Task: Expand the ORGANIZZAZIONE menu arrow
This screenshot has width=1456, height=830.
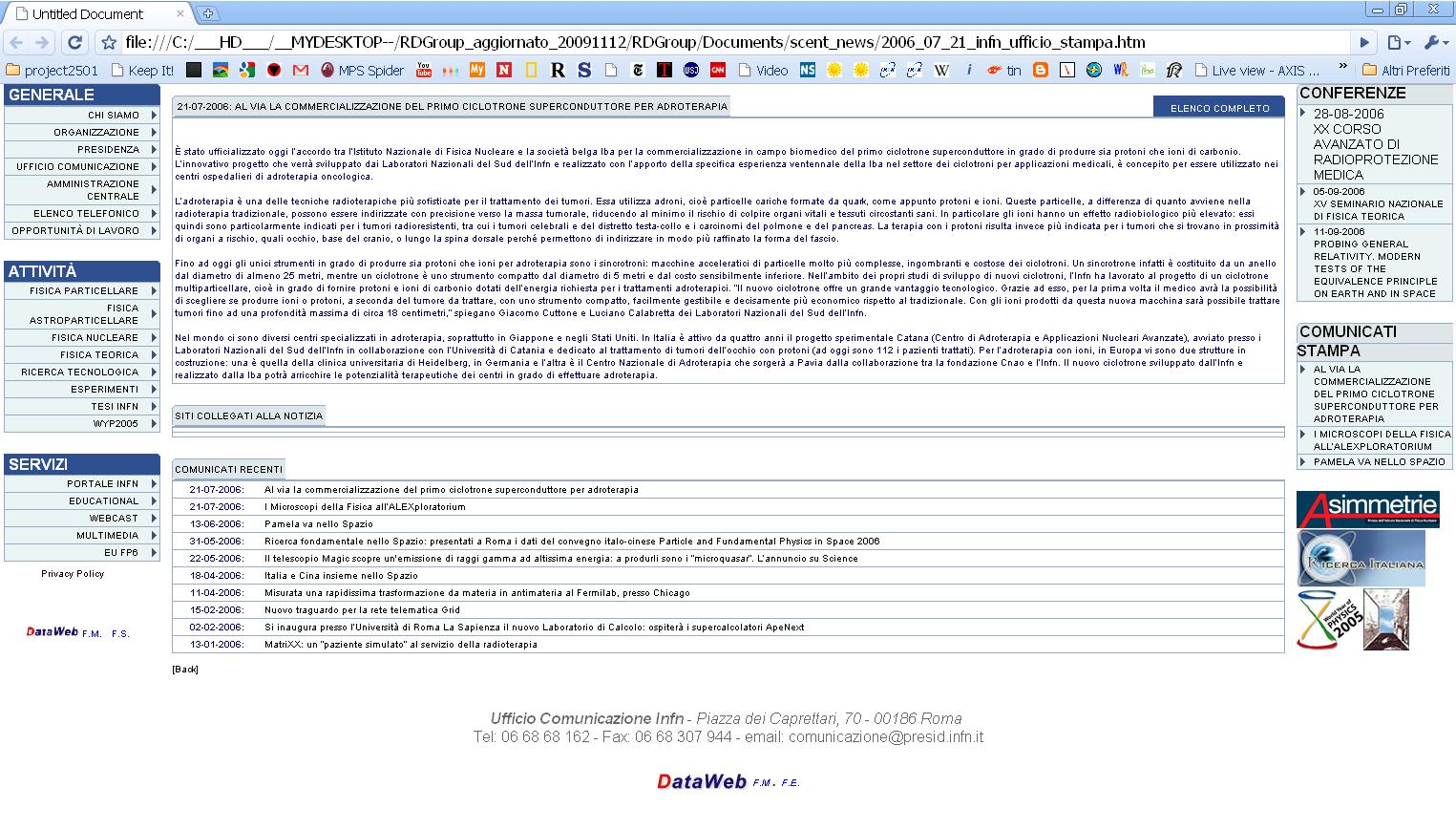Action: click(x=154, y=132)
